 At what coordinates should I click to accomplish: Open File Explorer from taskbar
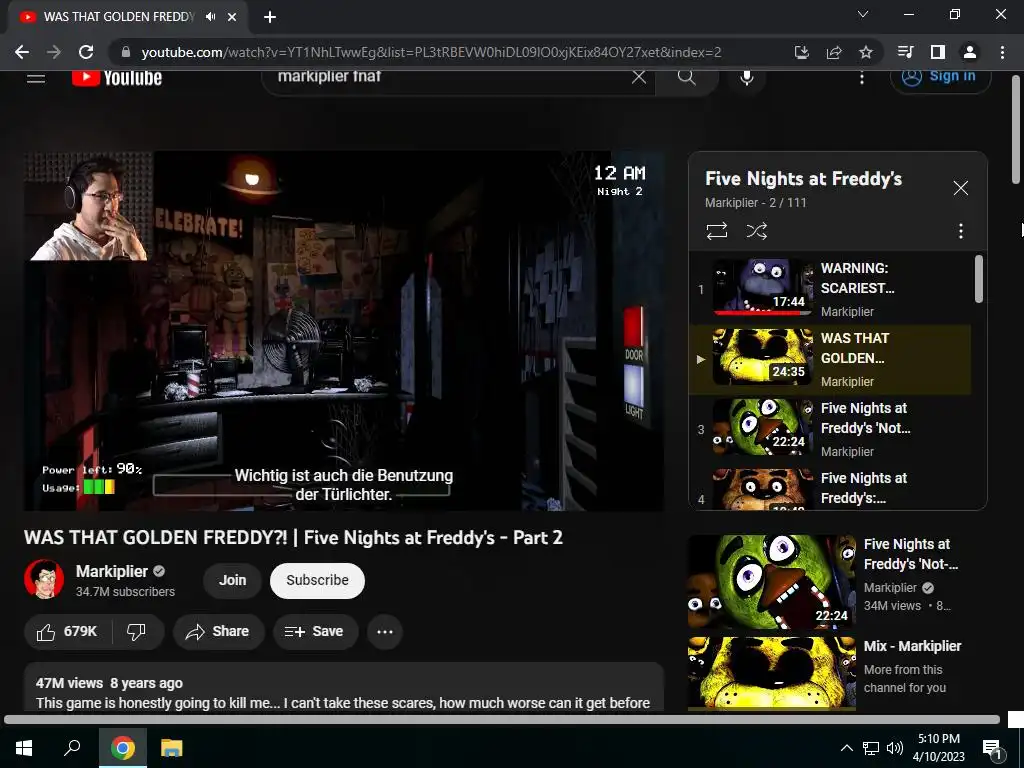pyautogui.click(x=172, y=748)
